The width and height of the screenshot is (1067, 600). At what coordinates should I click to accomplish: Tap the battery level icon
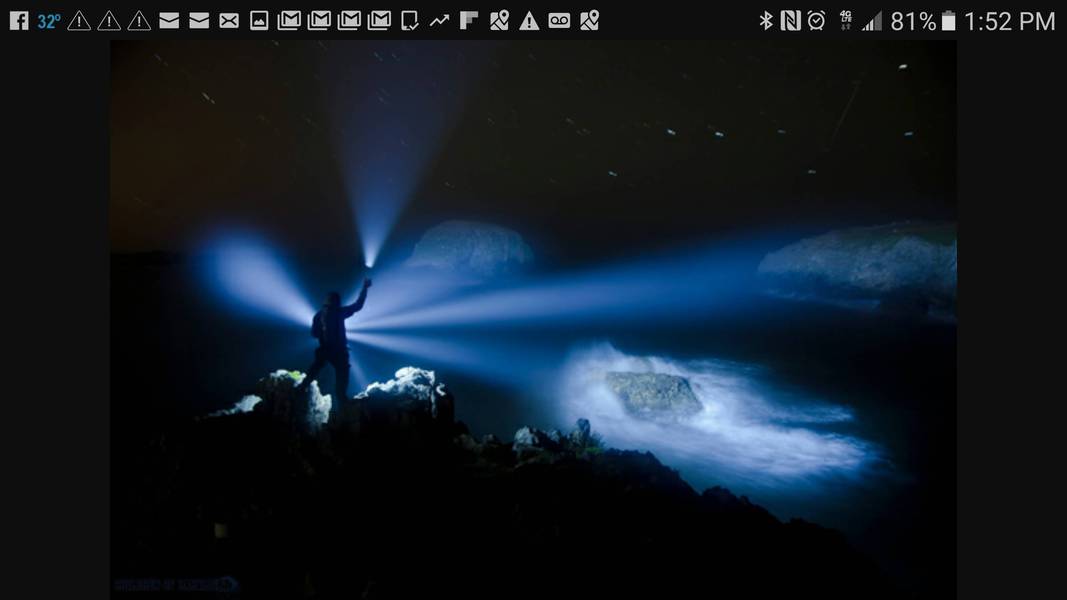pyautogui.click(x=948, y=20)
